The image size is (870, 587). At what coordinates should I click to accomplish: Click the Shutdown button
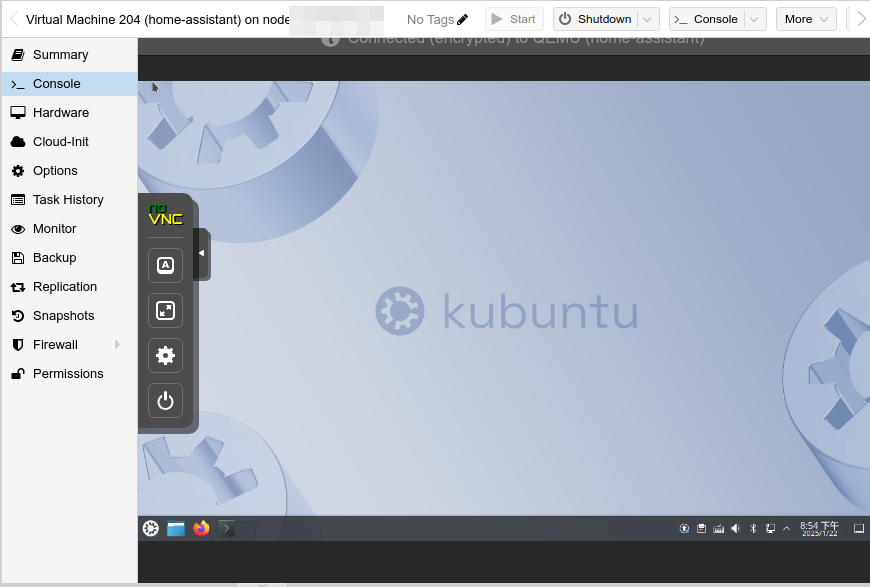pos(596,19)
